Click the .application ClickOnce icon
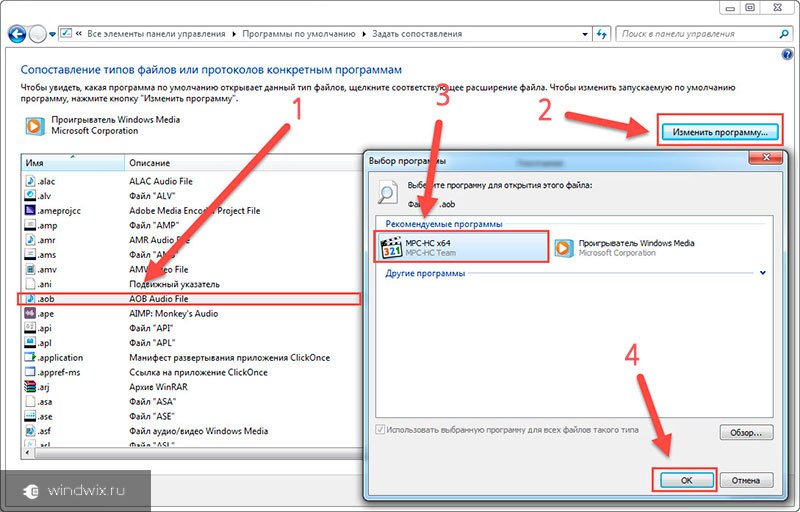Image resolution: width=800 pixels, height=512 pixels. [30, 357]
